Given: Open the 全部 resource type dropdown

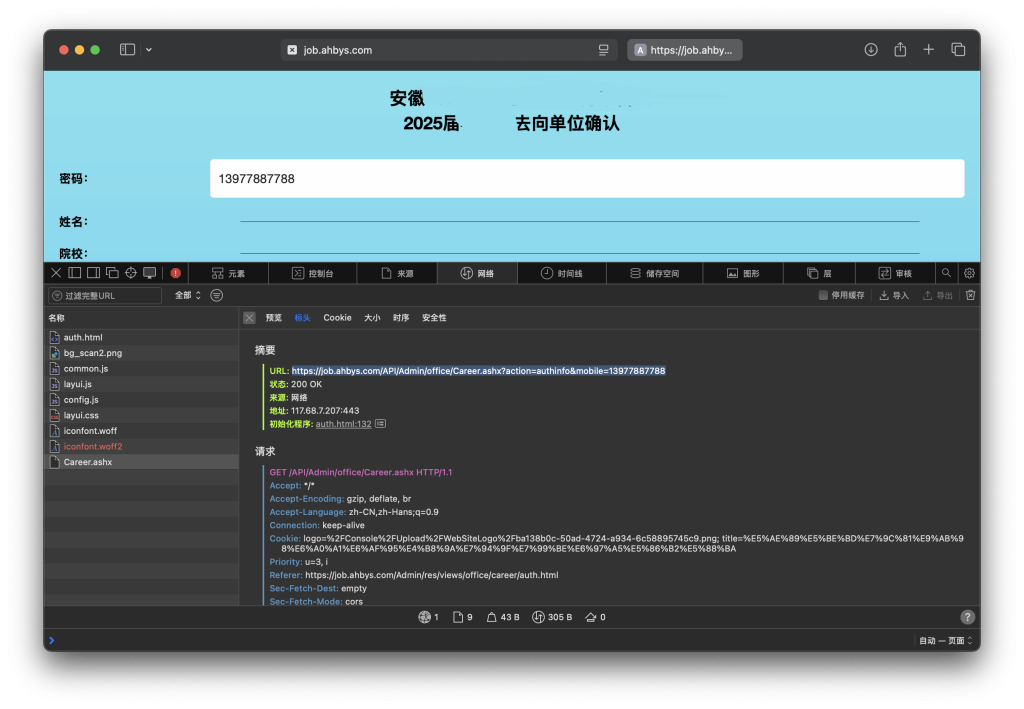Looking at the screenshot, I should (188, 295).
